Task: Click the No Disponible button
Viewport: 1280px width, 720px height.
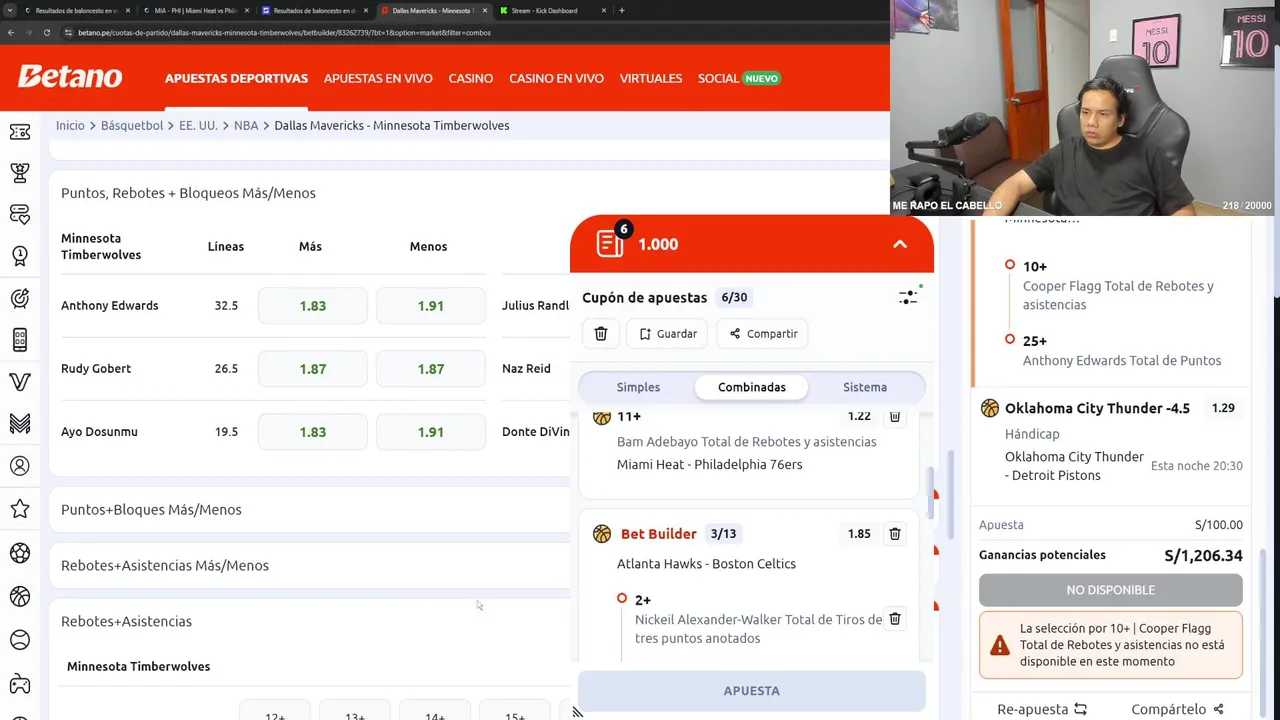Action: pos(1110,590)
